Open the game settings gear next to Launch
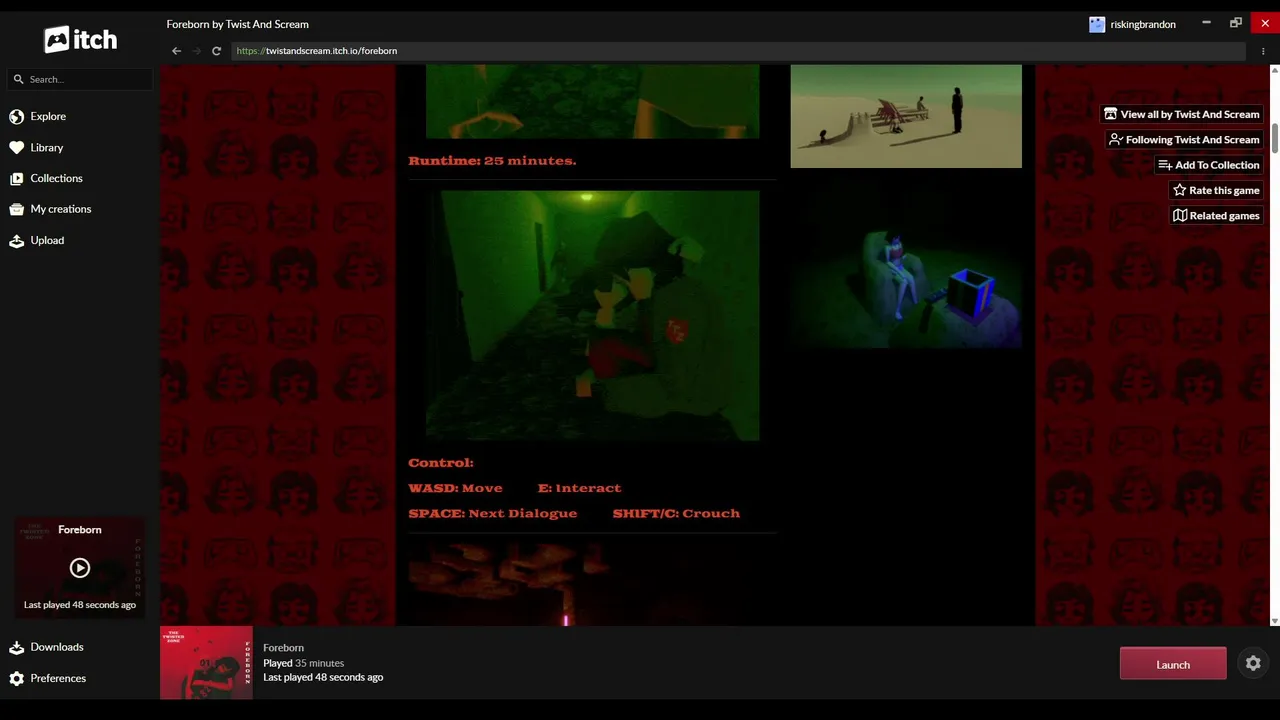1280x720 pixels. (x=1253, y=663)
